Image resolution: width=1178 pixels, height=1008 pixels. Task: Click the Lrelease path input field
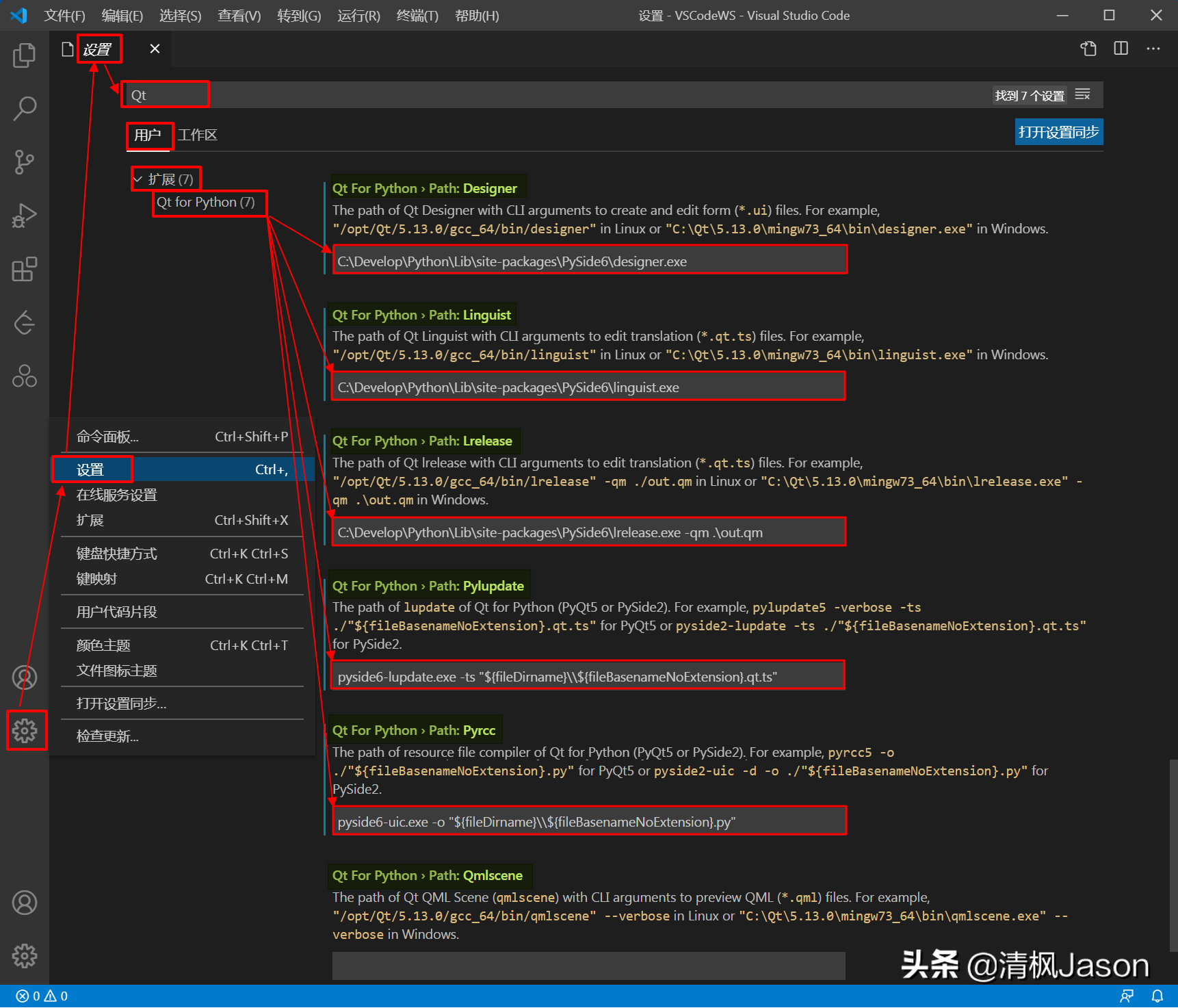589,532
